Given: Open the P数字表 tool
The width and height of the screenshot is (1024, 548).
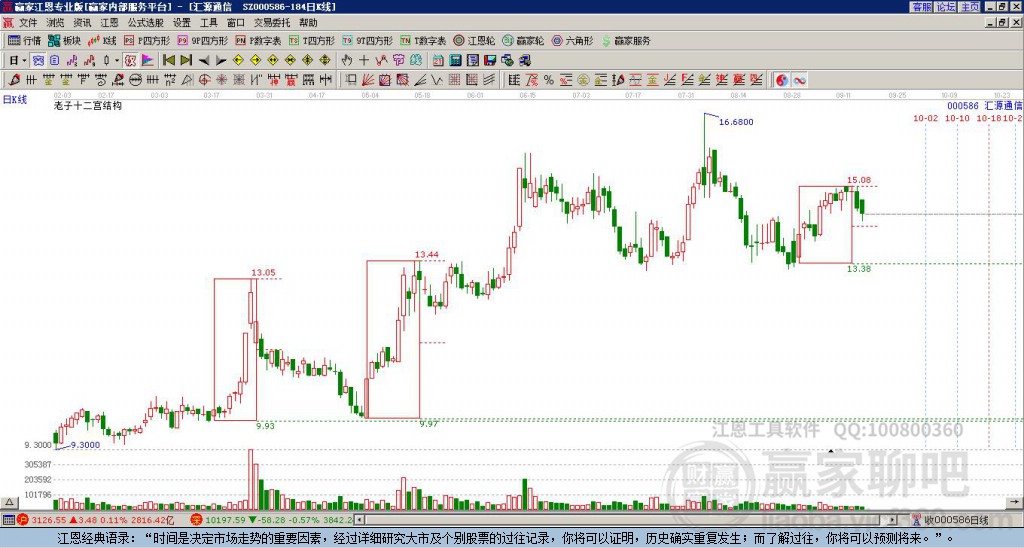Looking at the screenshot, I should [258, 40].
